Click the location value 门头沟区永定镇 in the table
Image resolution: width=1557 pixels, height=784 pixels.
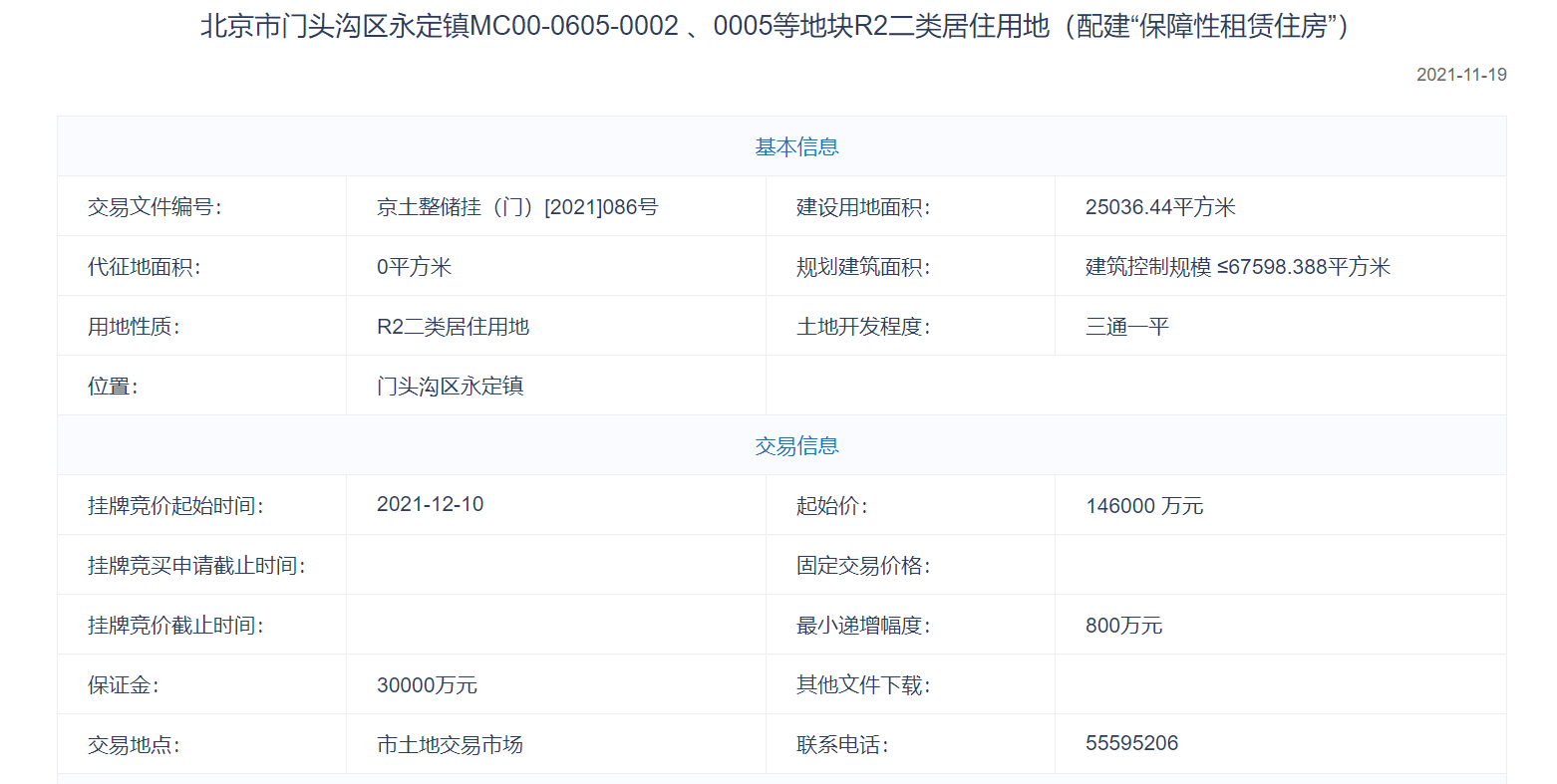coord(450,387)
